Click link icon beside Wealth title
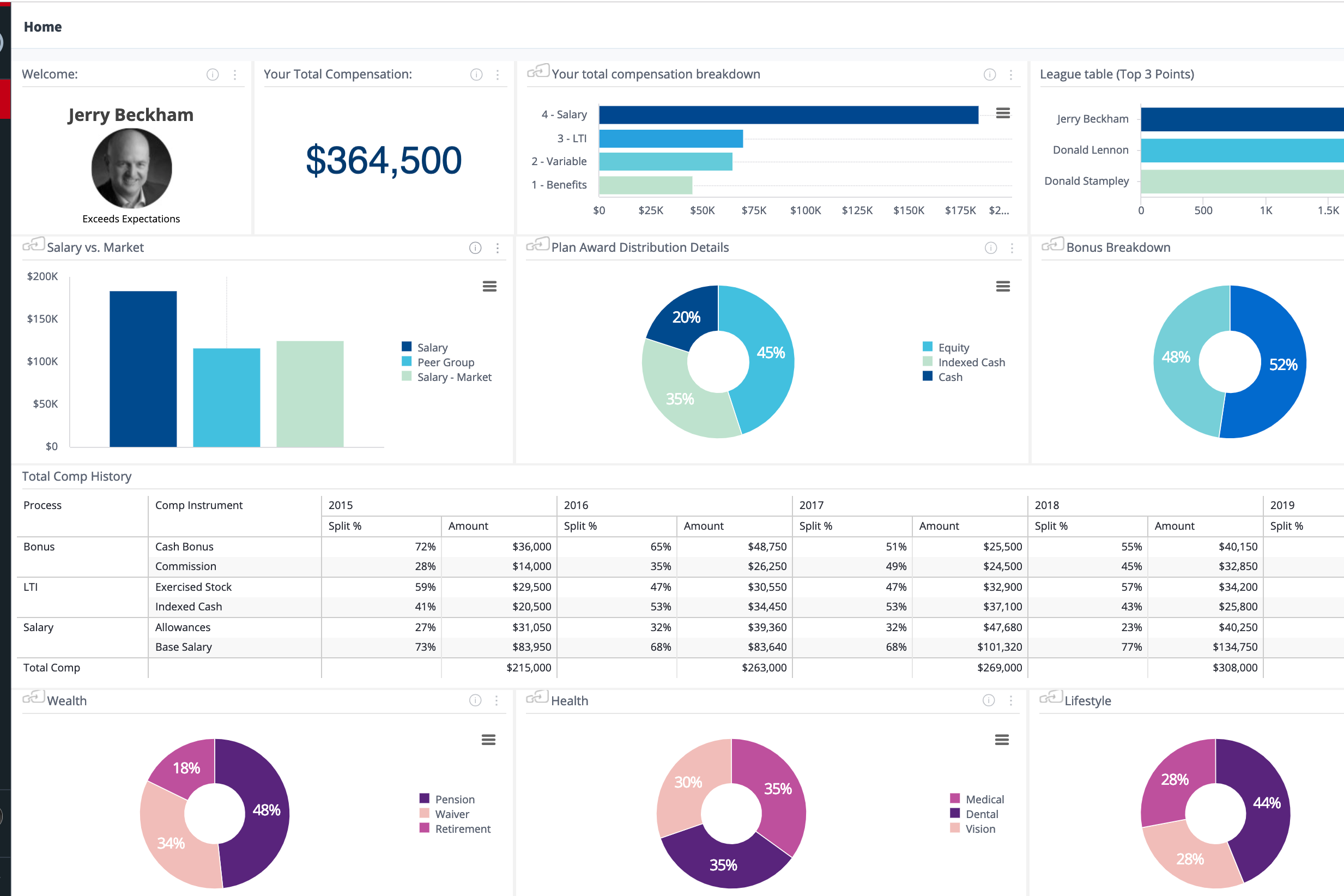The image size is (1344, 896). click(x=33, y=698)
